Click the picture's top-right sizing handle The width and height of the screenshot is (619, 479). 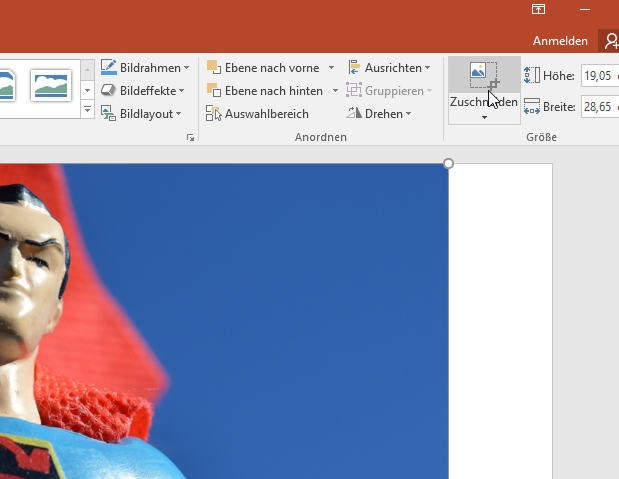(x=448, y=163)
